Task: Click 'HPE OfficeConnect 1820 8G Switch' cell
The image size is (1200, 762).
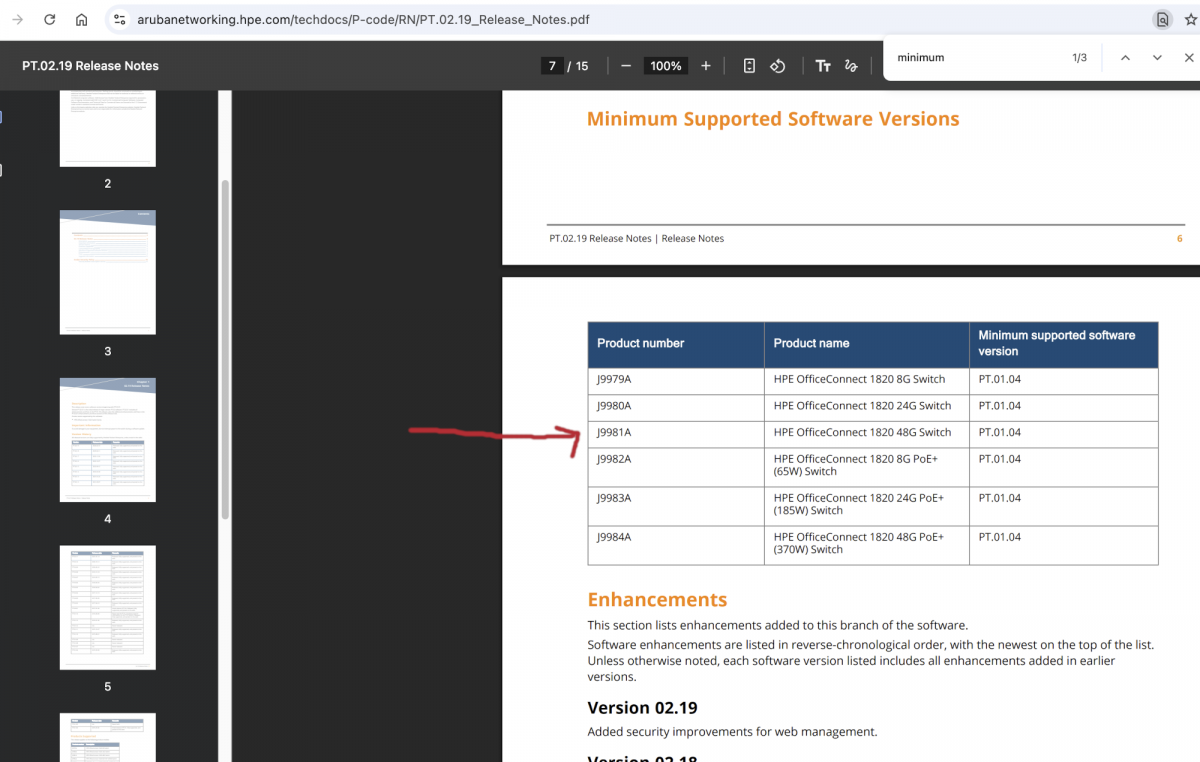Action: [x=867, y=380]
